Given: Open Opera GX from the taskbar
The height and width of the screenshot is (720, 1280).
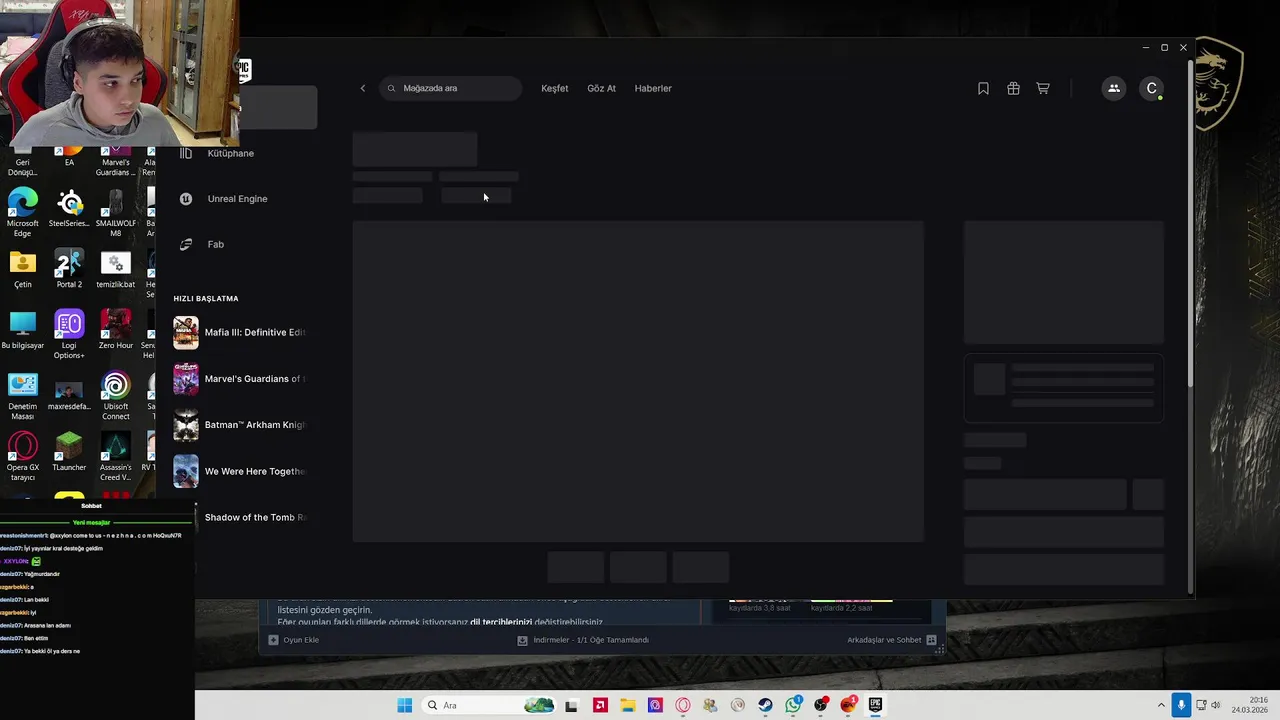Looking at the screenshot, I should pos(683,705).
